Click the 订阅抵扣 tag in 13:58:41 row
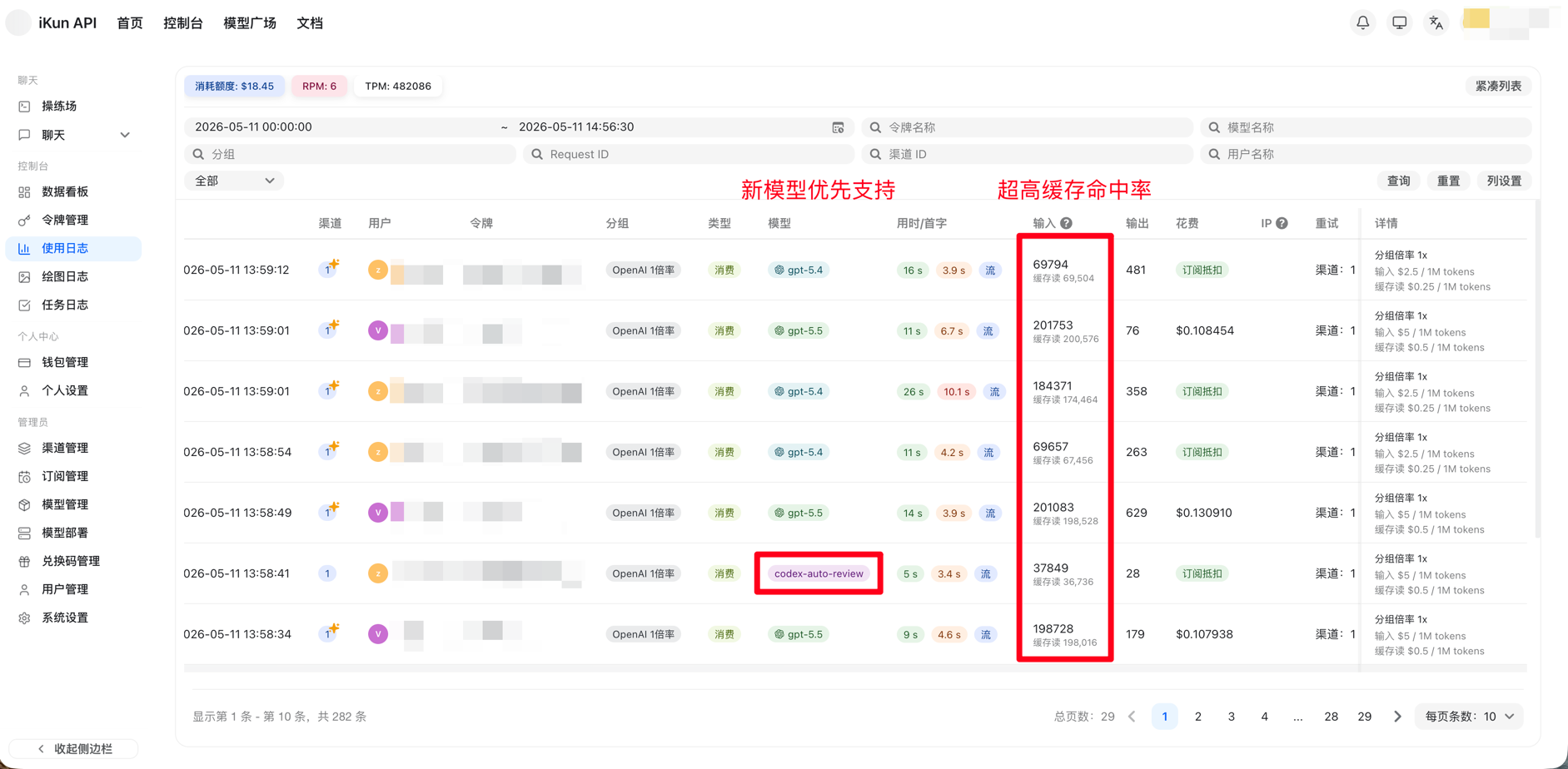Viewport: 1568px width, 769px height. (x=1202, y=573)
